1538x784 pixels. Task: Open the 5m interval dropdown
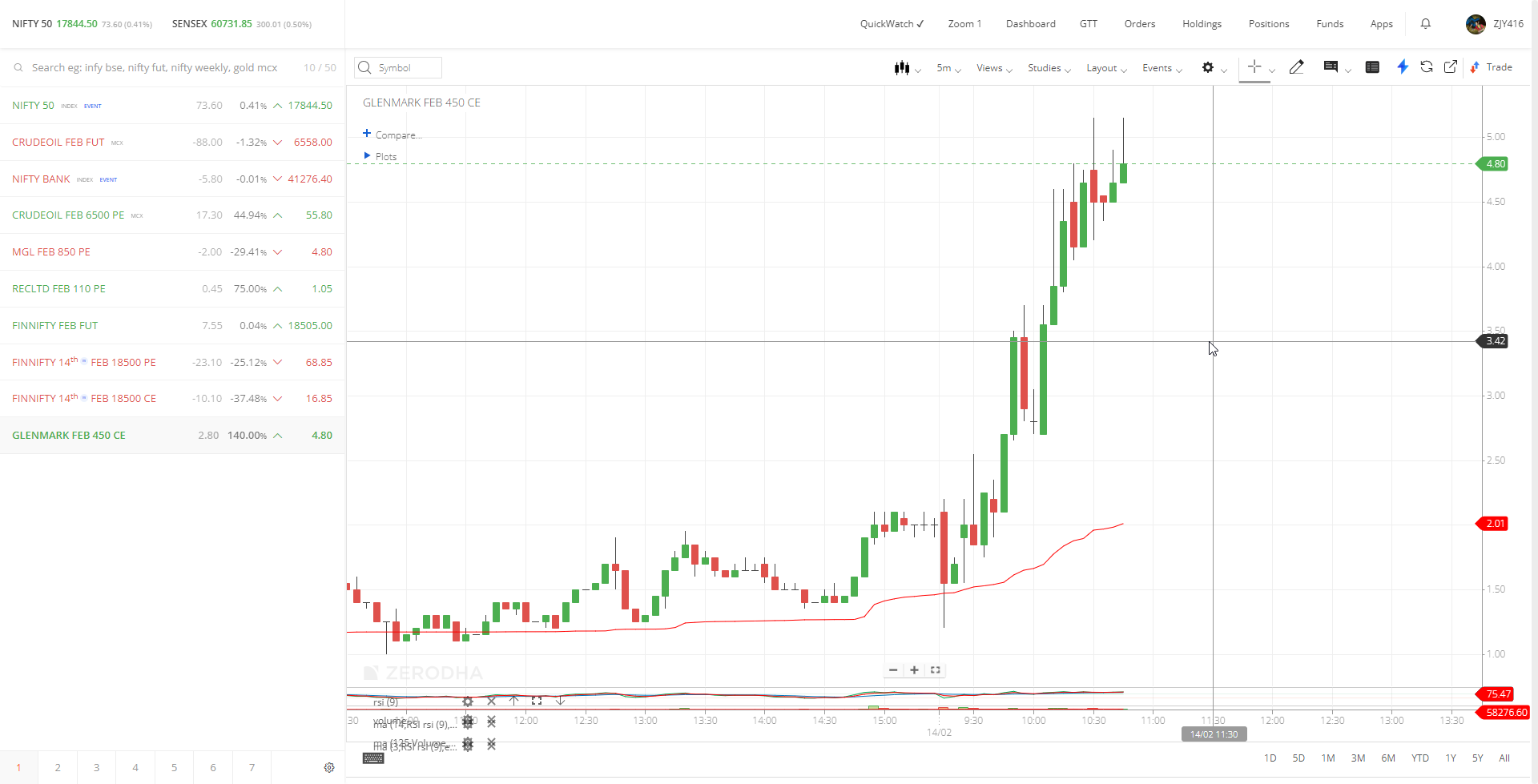click(x=948, y=68)
